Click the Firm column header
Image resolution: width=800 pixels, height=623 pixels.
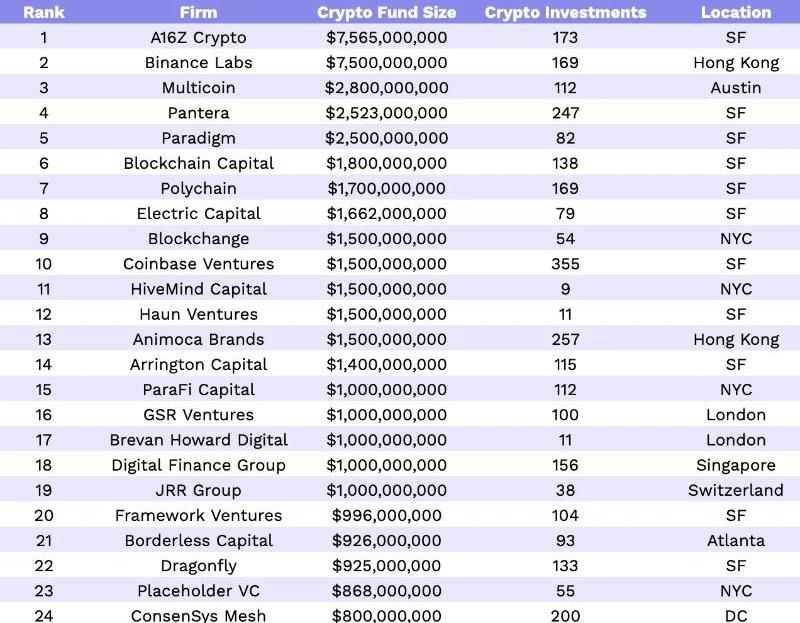pos(198,13)
